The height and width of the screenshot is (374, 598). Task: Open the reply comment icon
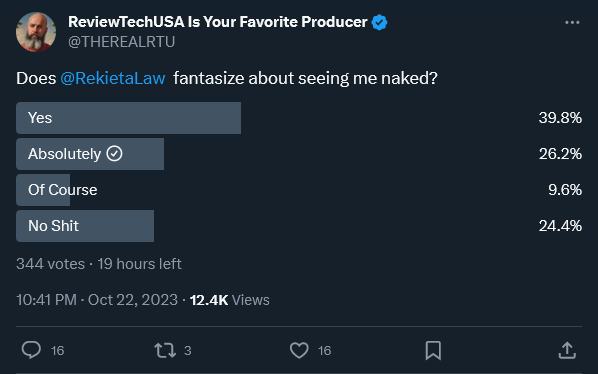pos(31,350)
